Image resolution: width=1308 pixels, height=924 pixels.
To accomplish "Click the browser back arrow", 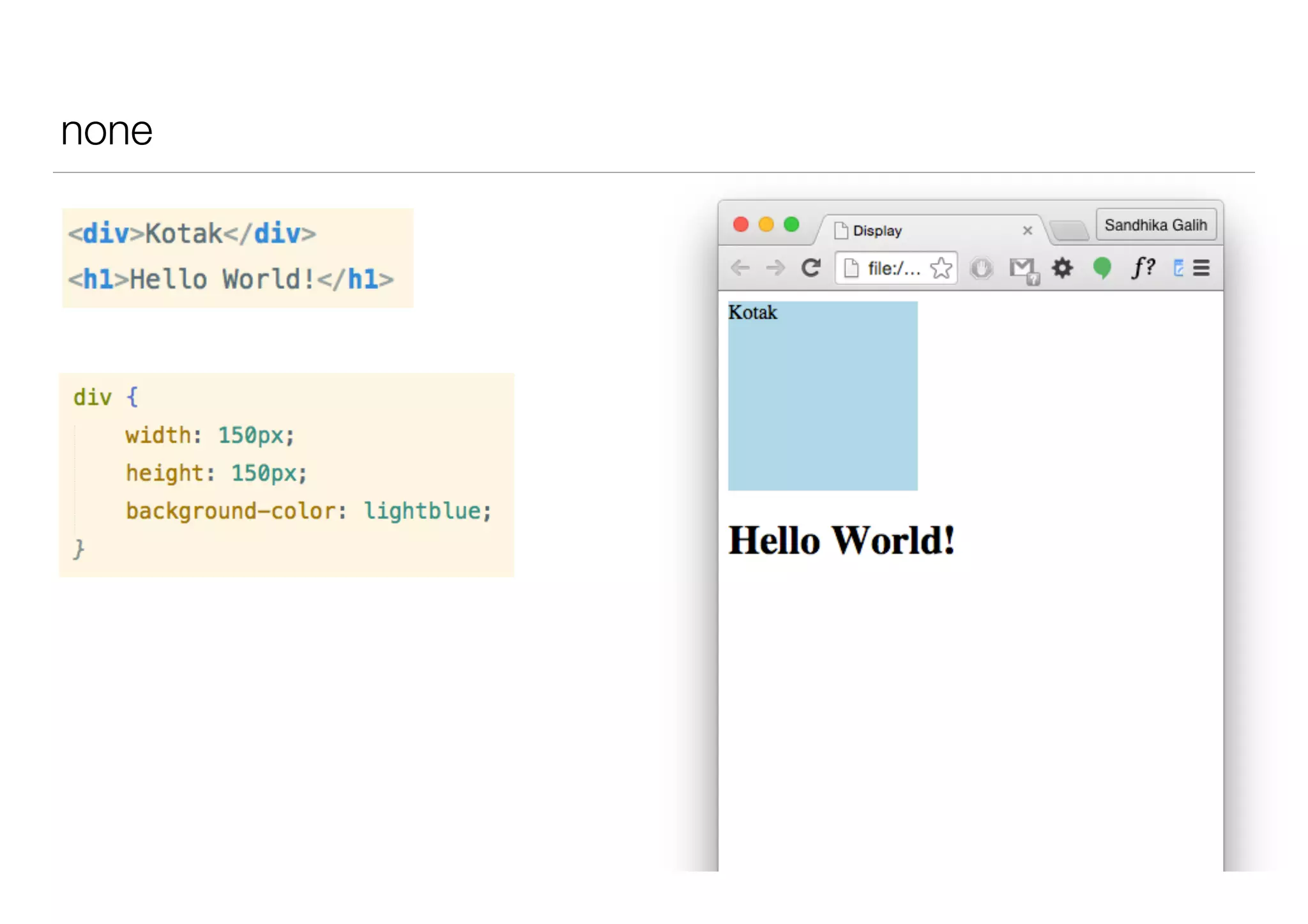I will tap(740, 268).
